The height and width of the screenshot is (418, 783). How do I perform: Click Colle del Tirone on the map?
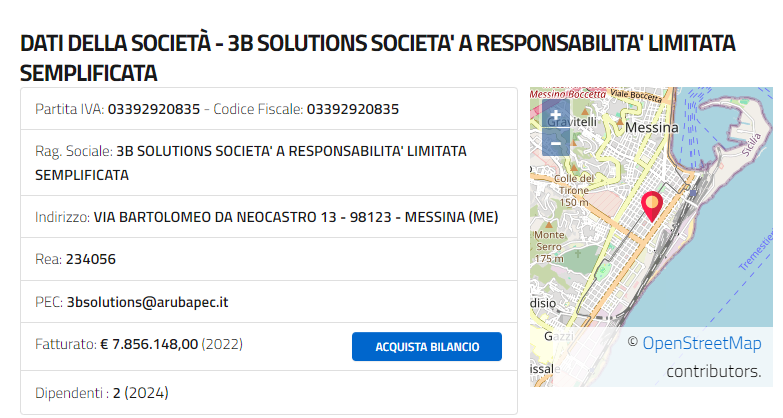pos(573,184)
